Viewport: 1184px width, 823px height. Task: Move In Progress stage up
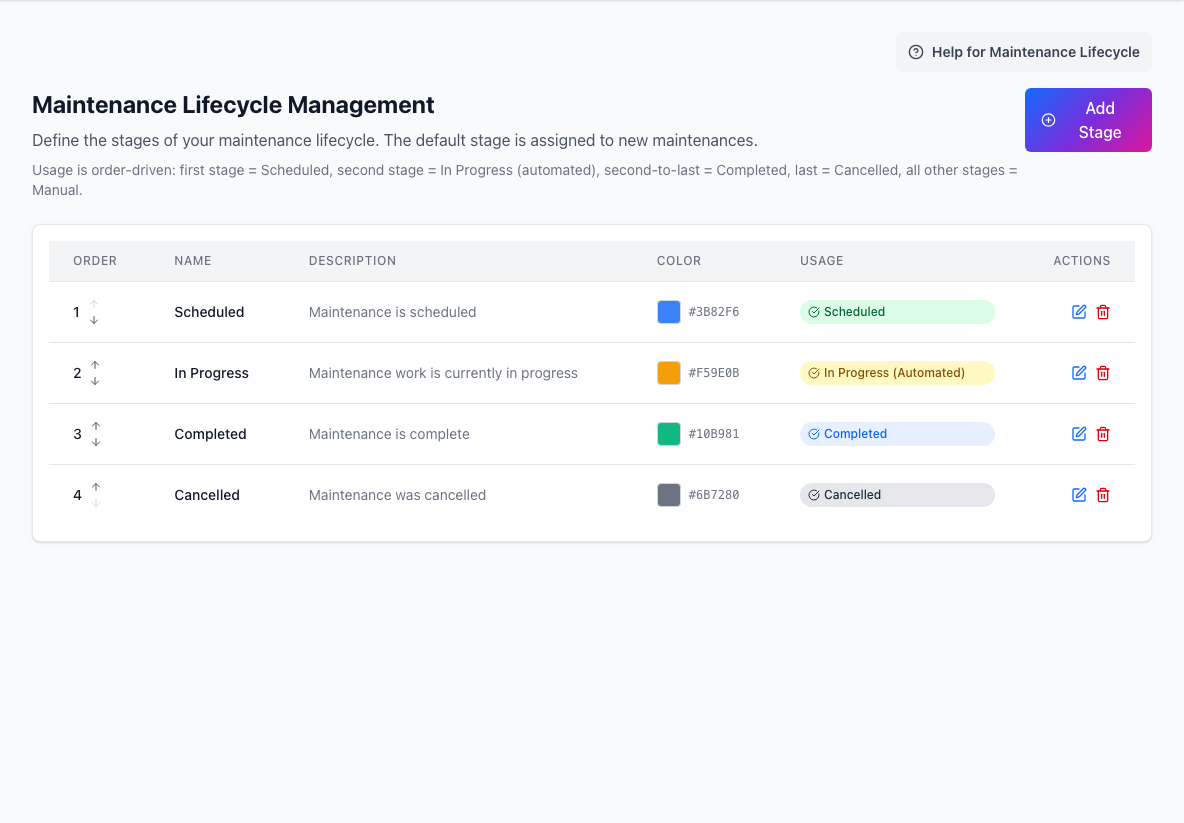95,365
